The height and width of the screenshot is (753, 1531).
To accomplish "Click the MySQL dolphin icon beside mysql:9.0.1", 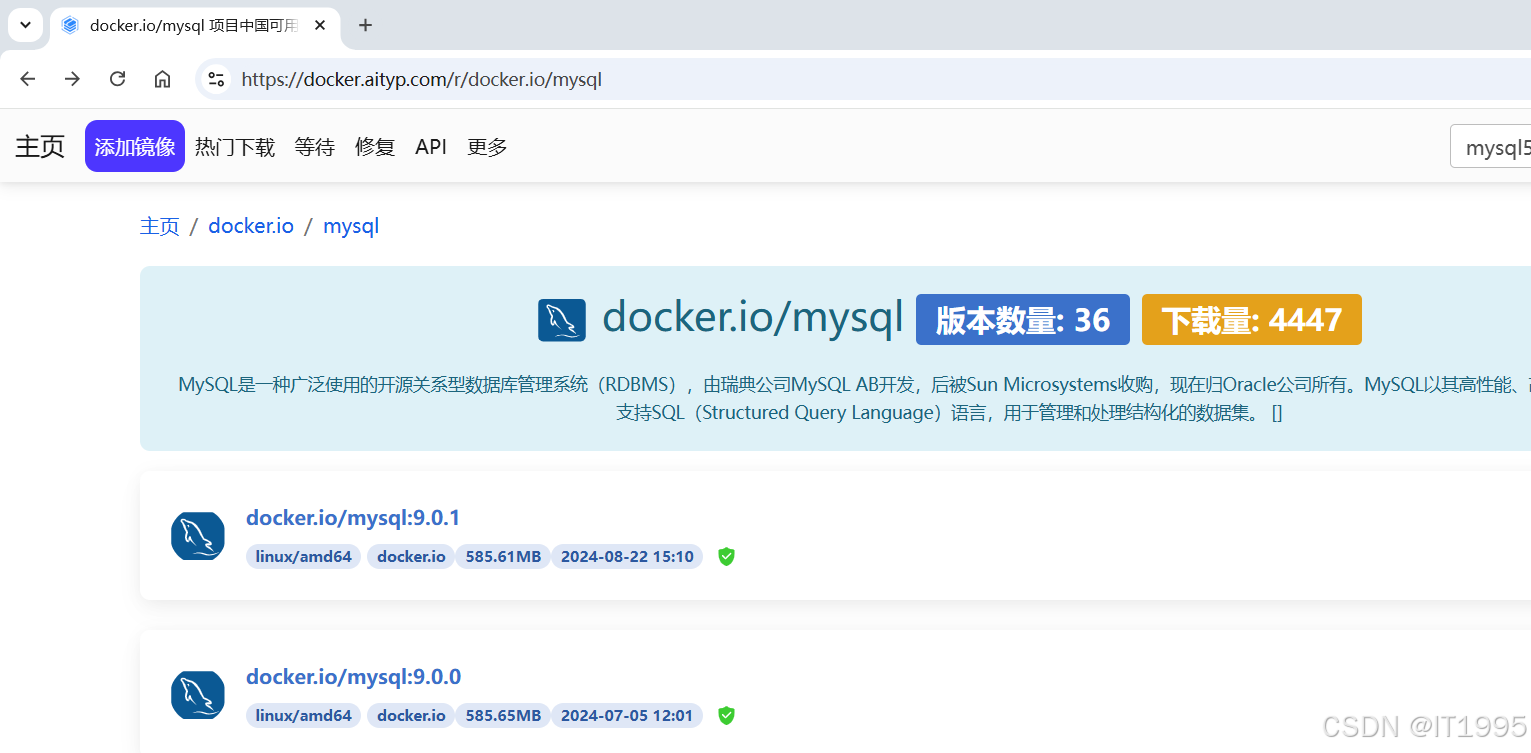I will click(x=197, y=536).
